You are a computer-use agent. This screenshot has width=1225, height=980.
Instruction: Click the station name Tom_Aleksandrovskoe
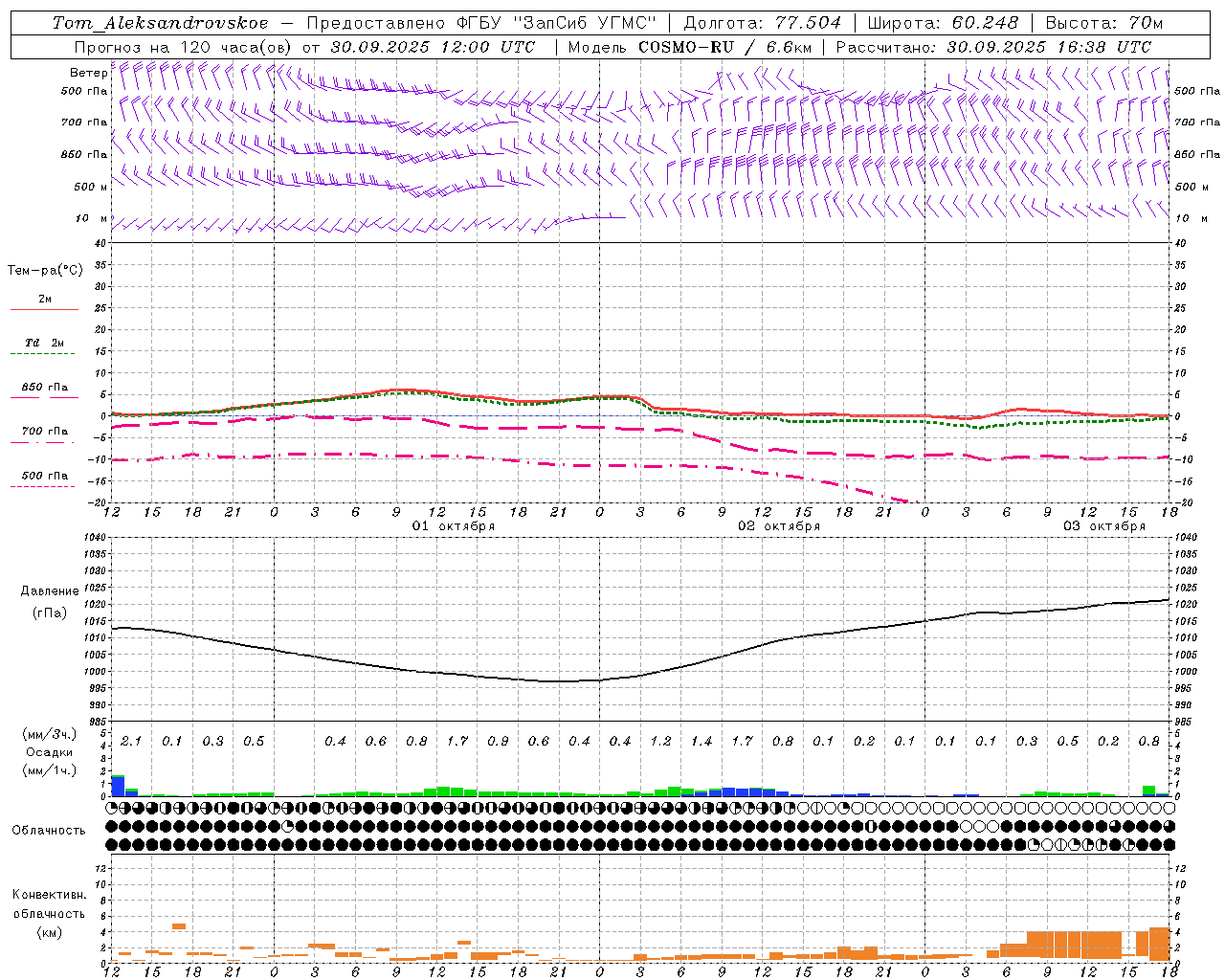click(160, 23)
